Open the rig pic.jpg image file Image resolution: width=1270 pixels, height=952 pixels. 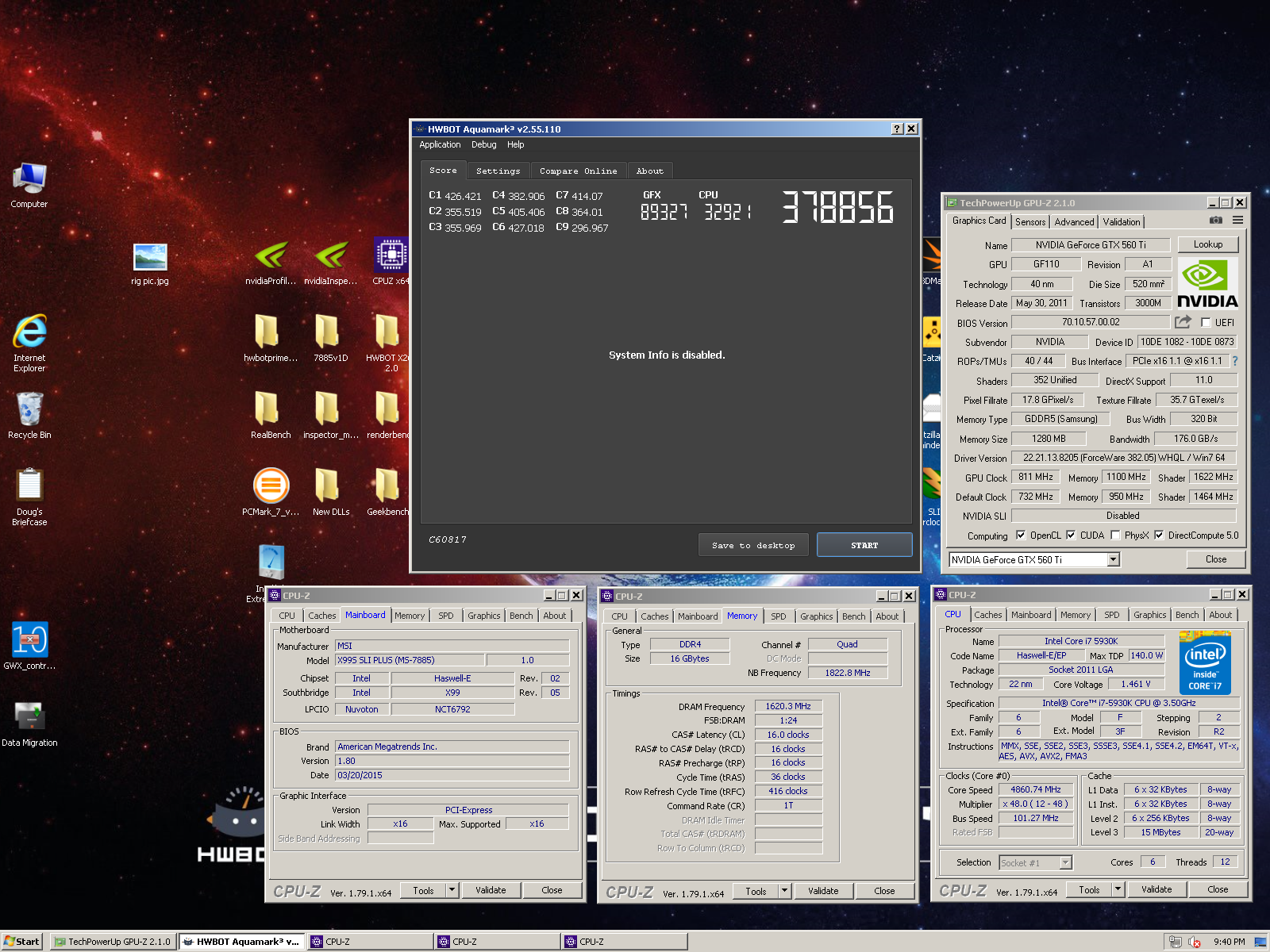150,264
